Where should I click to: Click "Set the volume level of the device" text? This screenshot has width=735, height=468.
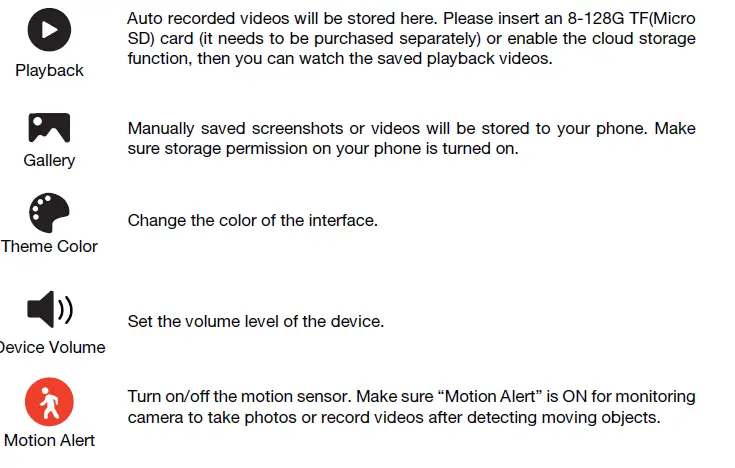tap(255, 322)
